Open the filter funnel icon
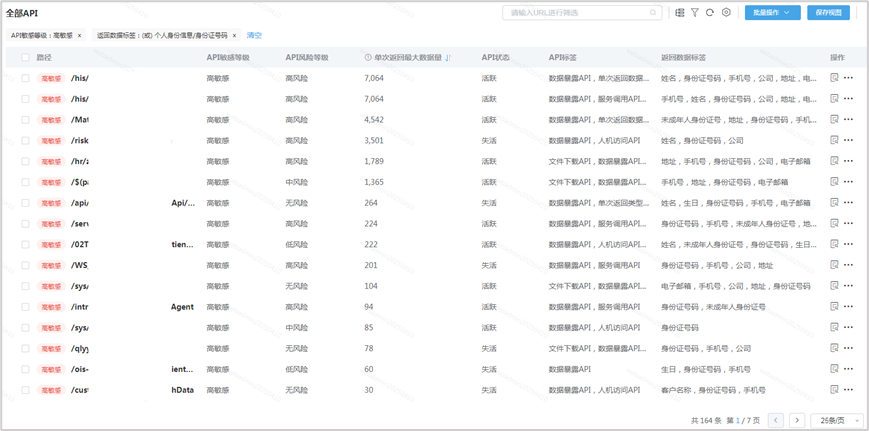Screen dimensions: 869x431 point(695,13)
